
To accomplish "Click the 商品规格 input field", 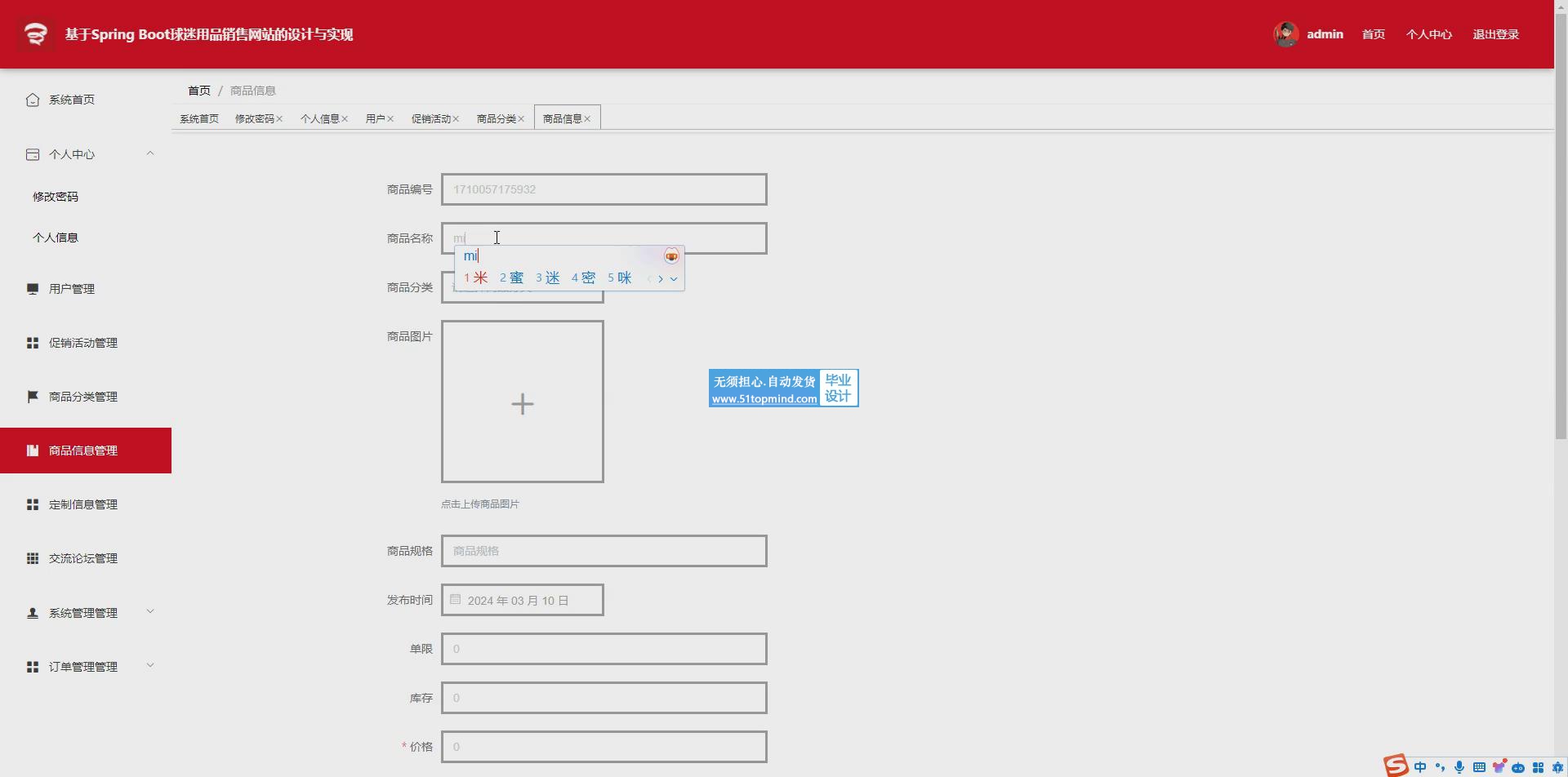I will click(604, 551).
